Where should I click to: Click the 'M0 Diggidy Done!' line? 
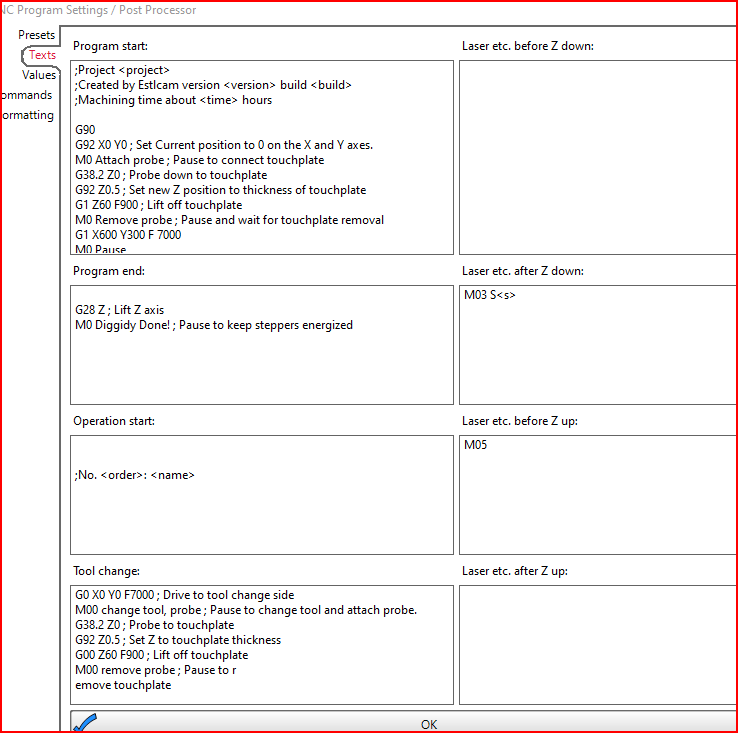pos(214,325)
